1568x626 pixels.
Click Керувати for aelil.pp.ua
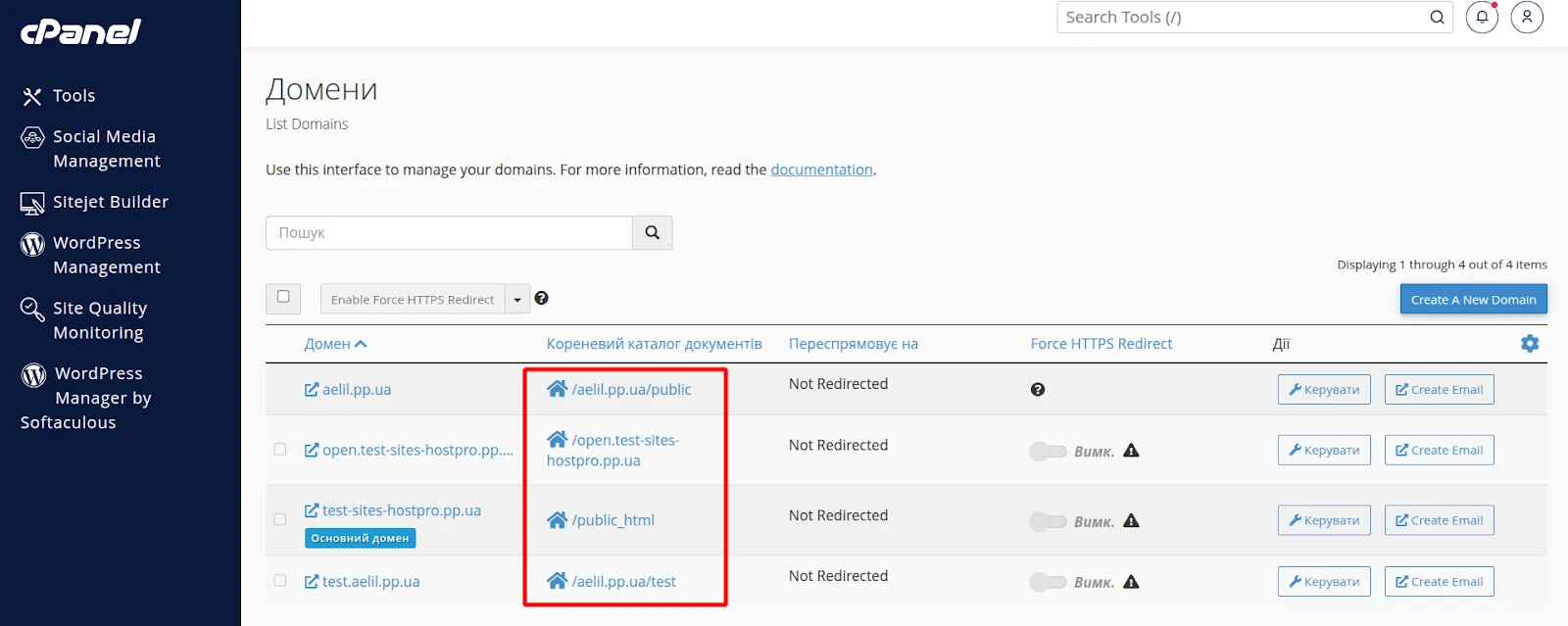[1324, 390]
